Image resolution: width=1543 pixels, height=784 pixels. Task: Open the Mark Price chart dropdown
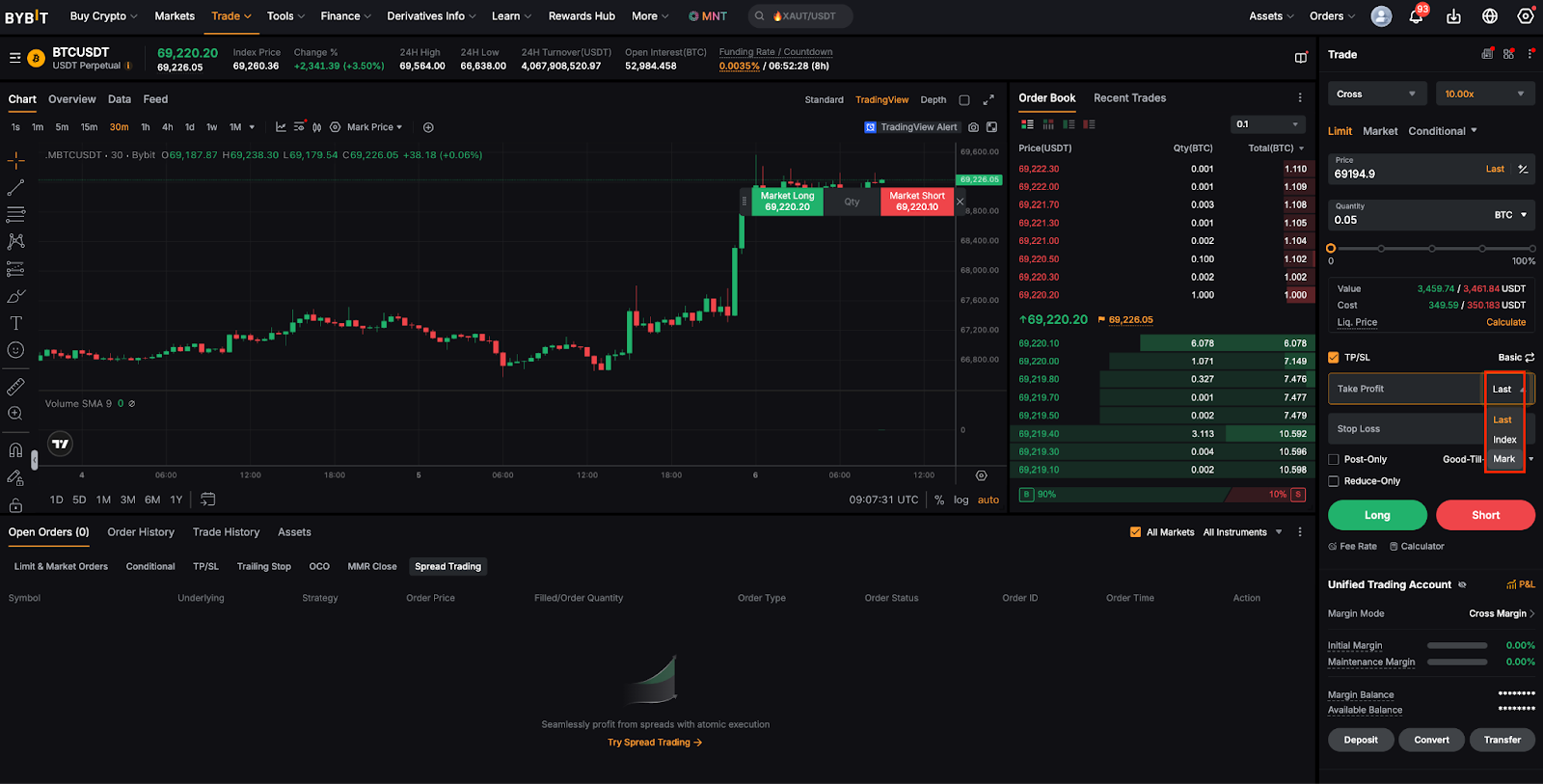click(374, 127)
